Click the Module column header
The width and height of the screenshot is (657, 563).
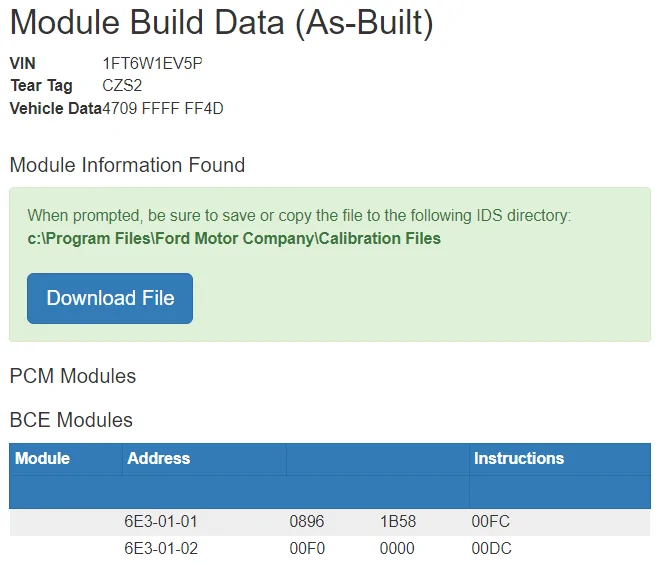(43, 458)
